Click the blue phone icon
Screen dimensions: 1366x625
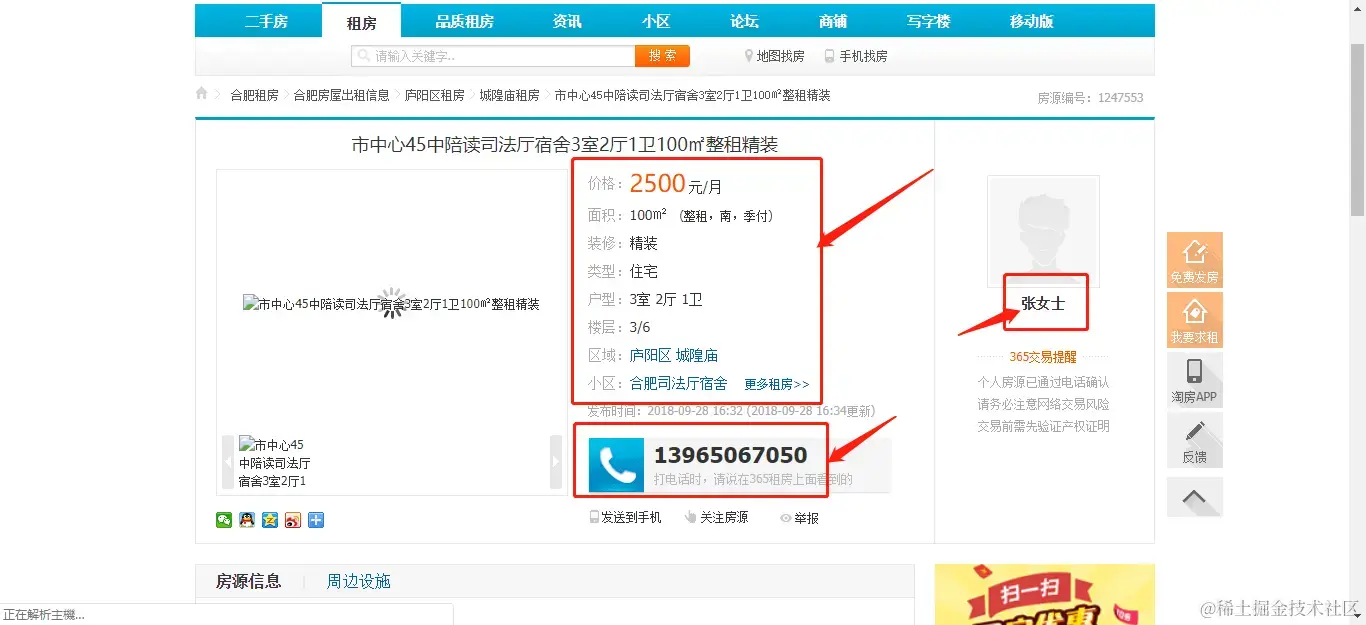coord(616,465)
